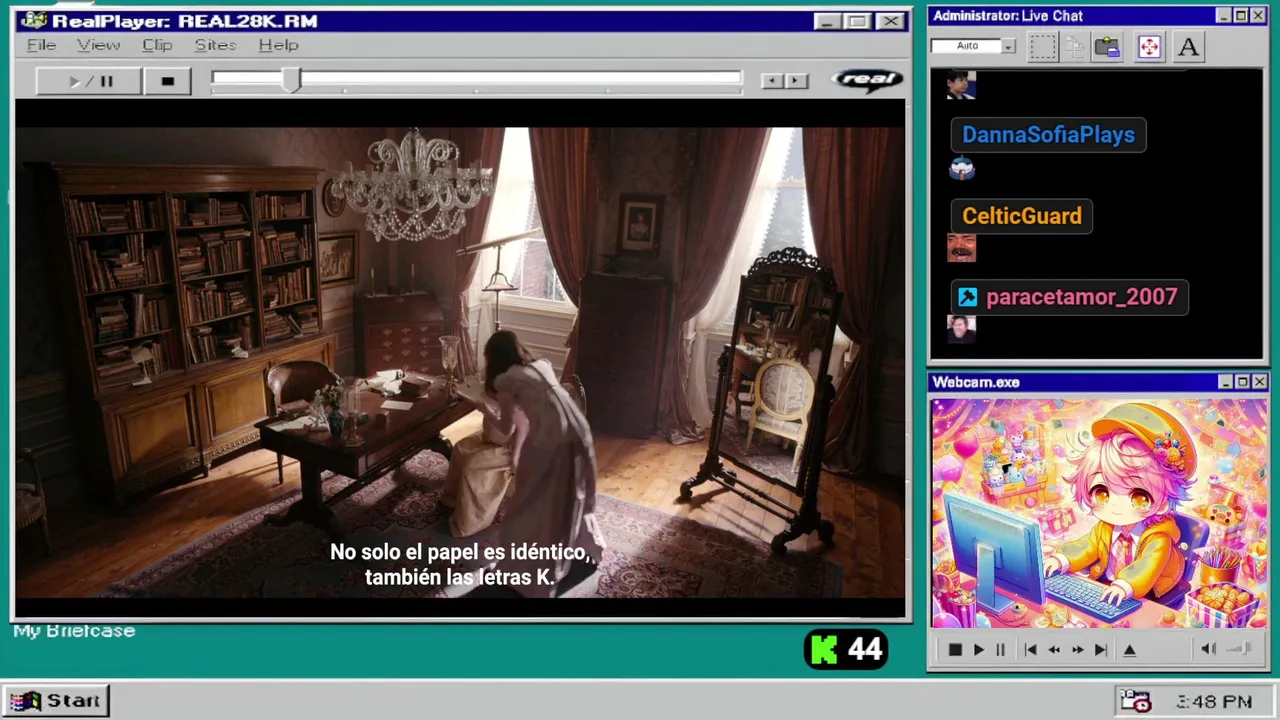This screenshot has height=720, width=1280.
Task: Click the Webcam.exe pause button
Action: click(1000, 650)
